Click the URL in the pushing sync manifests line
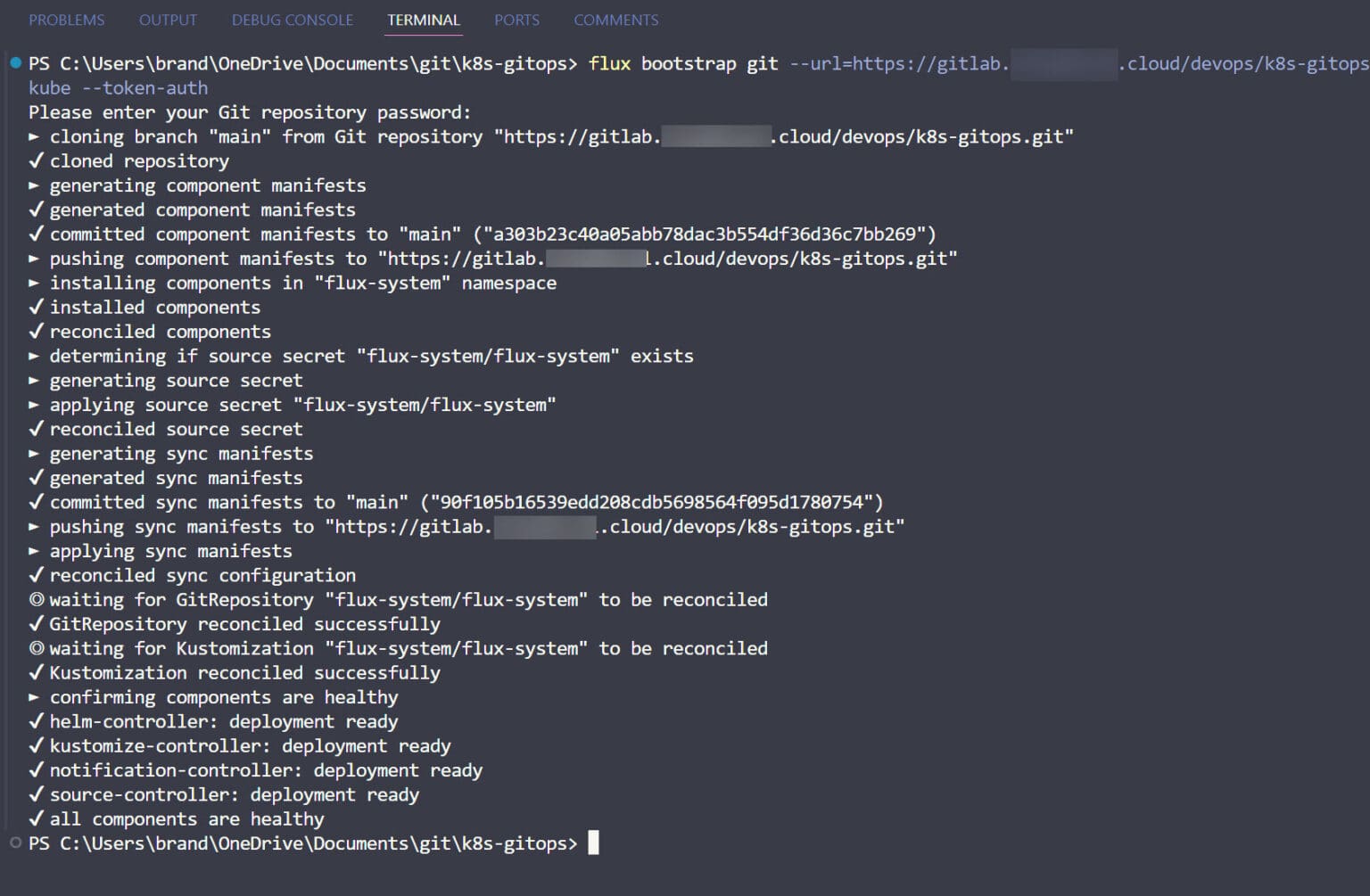The image size is (1370, 896). tap(615, 526)
